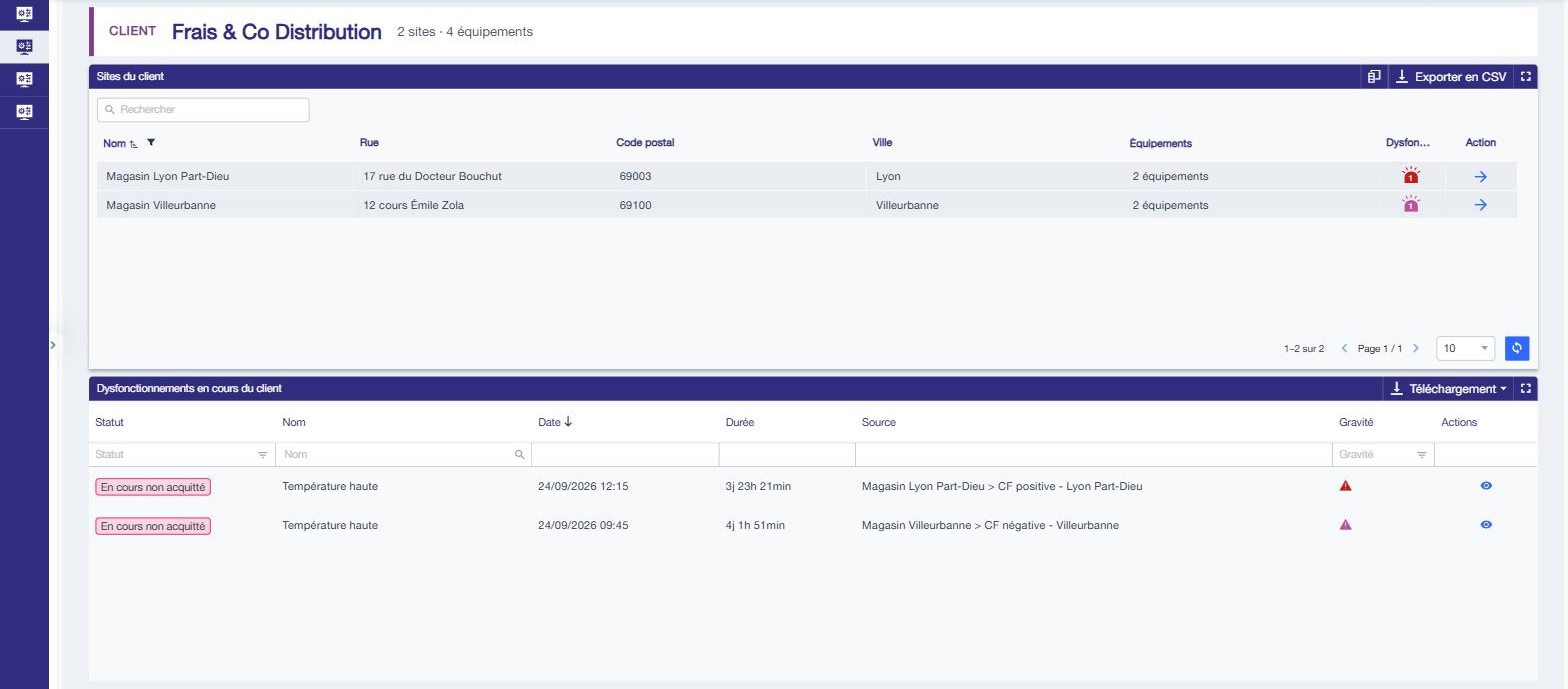Open the Téléchargement dropdown
This screenshot has width=1568, height=689.
pyautogui.click(x=1449, y=389)
